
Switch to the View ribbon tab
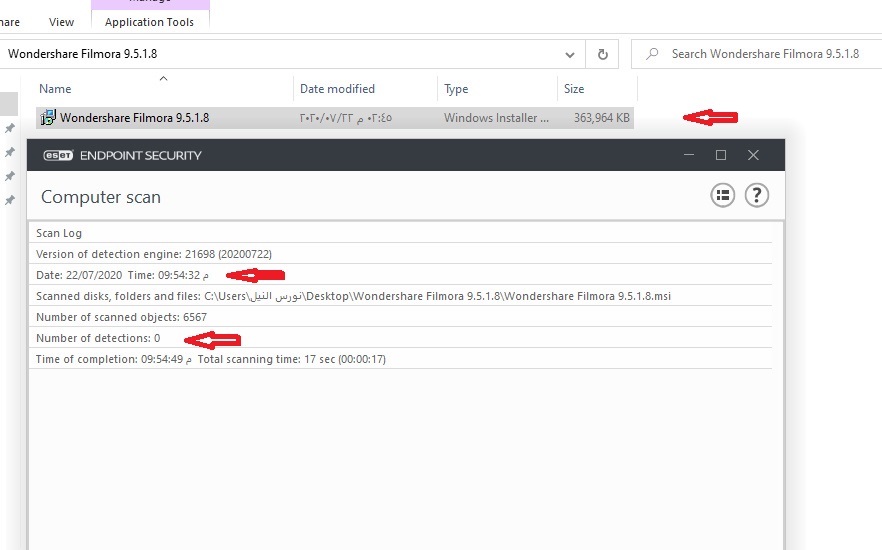61,21
